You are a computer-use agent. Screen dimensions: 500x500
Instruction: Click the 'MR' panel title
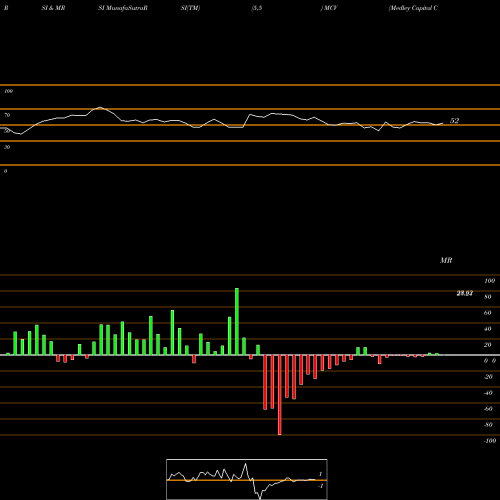[446, 260]
